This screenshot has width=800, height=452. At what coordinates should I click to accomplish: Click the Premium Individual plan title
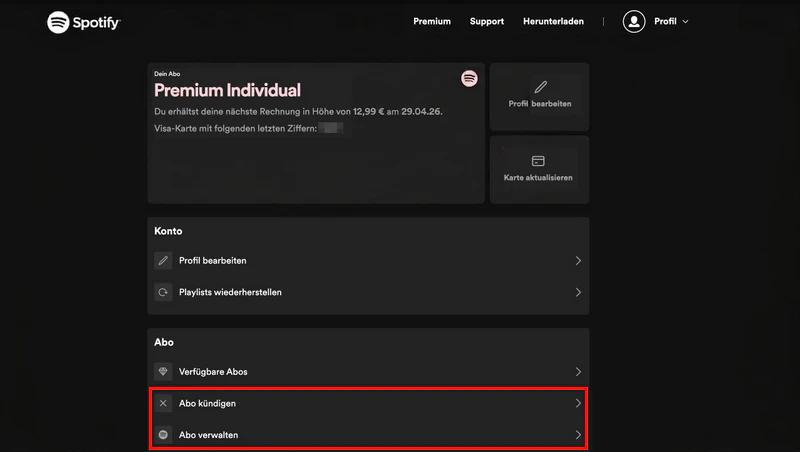pyautogui.click(x=228, y=90)
